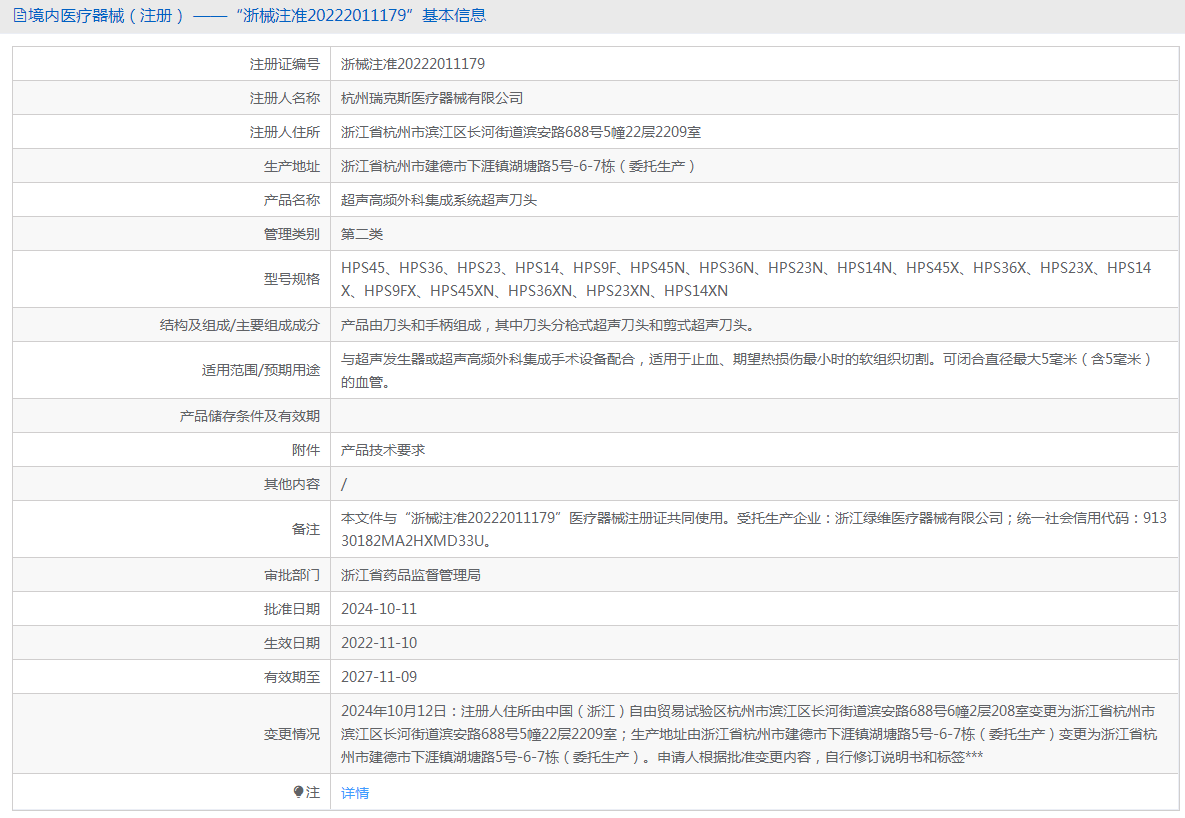Viewport: 1185px width, 818px height.
Task: Click the production address value in the 生产地址 row
Action: click(x=518, y=166)
